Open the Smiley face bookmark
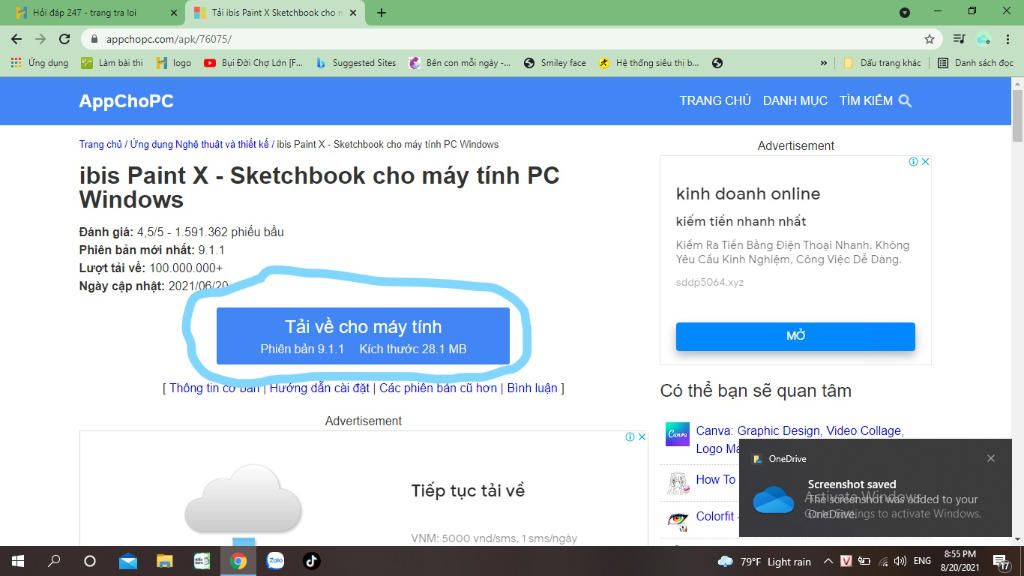The width and height of the screenshot is (1024, 576). point(555,63)
